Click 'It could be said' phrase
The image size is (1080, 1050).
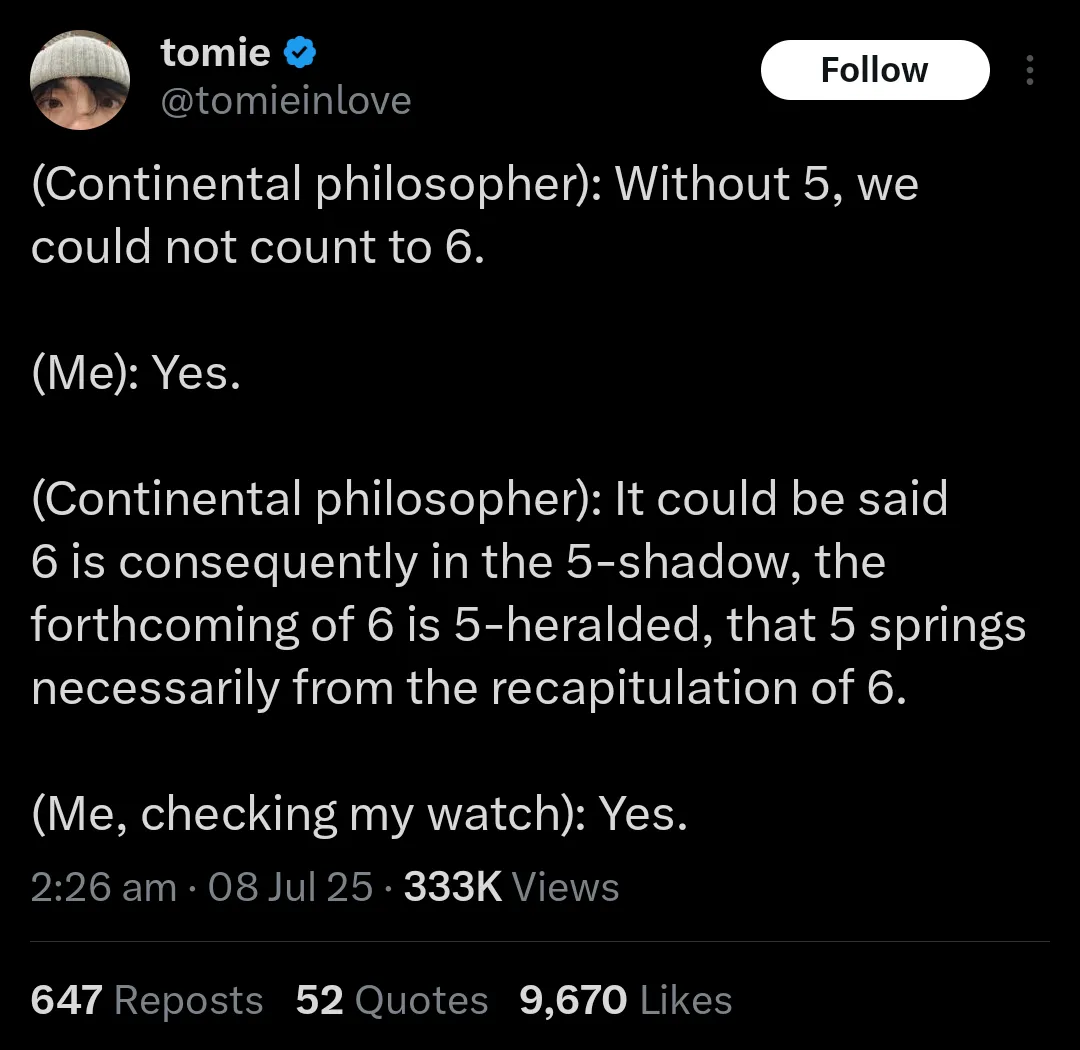[x=781, y=498]
